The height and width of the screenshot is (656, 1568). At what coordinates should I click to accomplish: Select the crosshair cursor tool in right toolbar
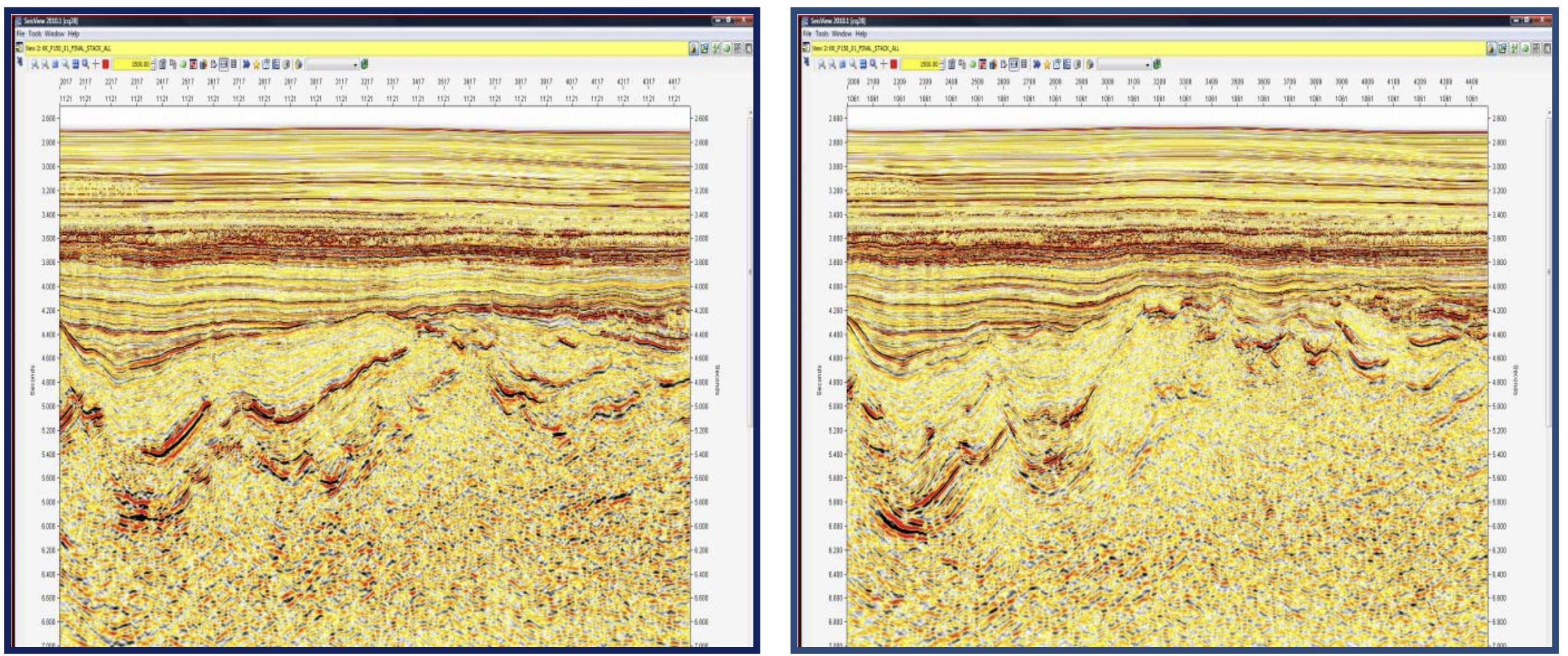point(884,64)
